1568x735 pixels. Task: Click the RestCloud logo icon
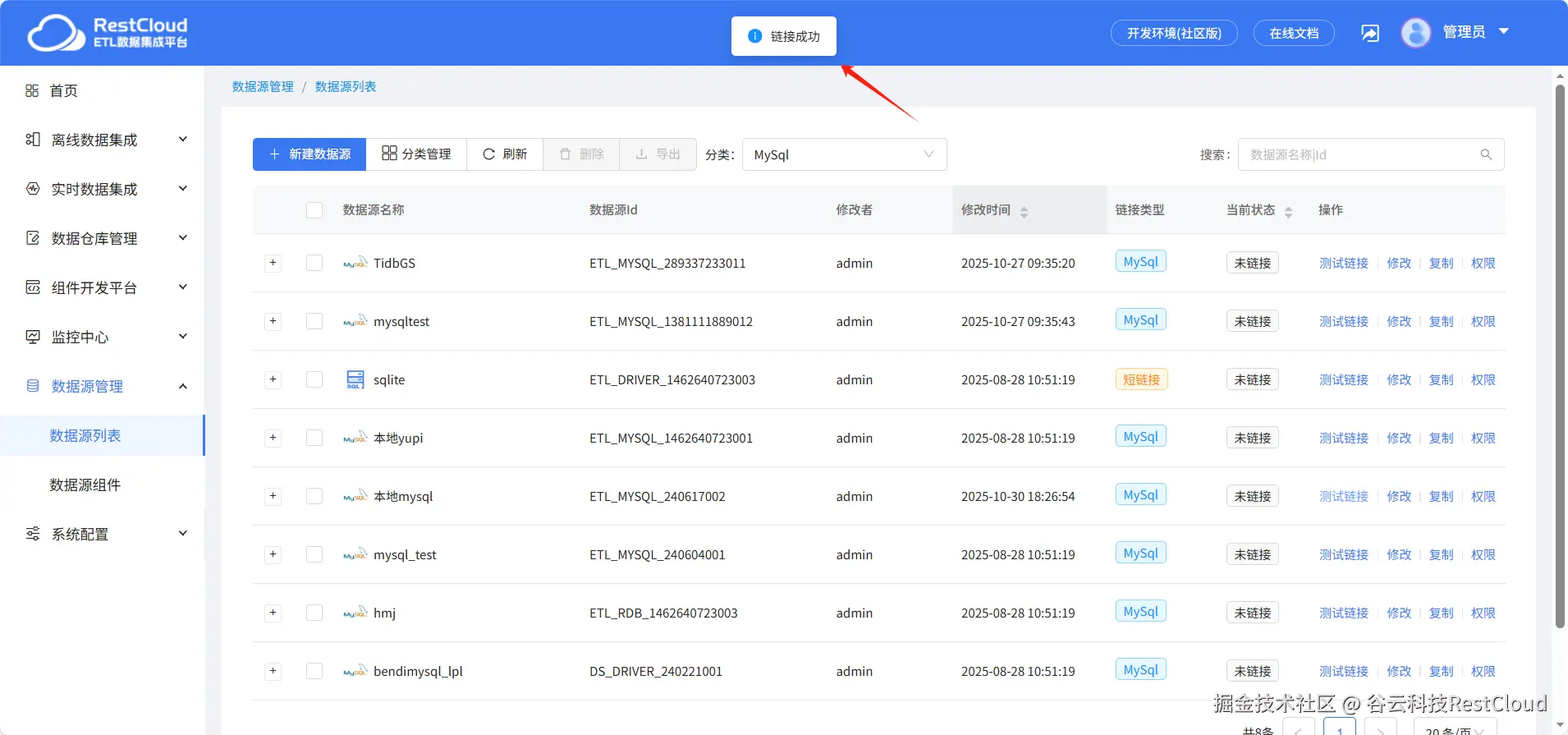pyautogui.click(x=56, y=33)
